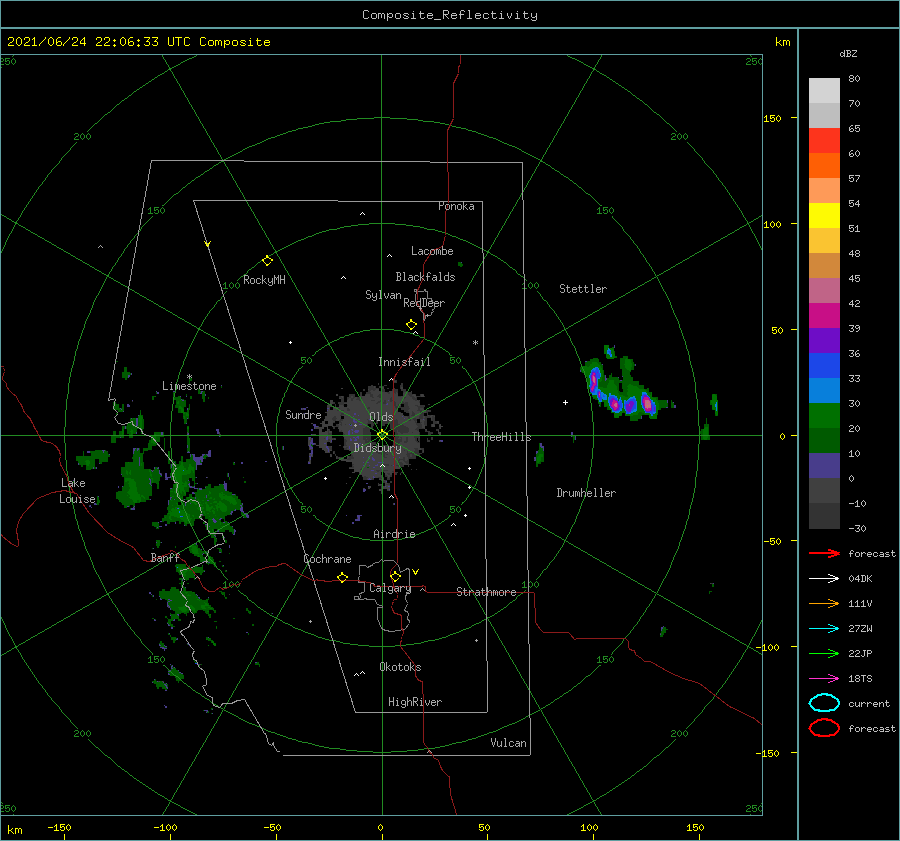Select the blue 36-33 dBZ color swatch

click(824, 366)
